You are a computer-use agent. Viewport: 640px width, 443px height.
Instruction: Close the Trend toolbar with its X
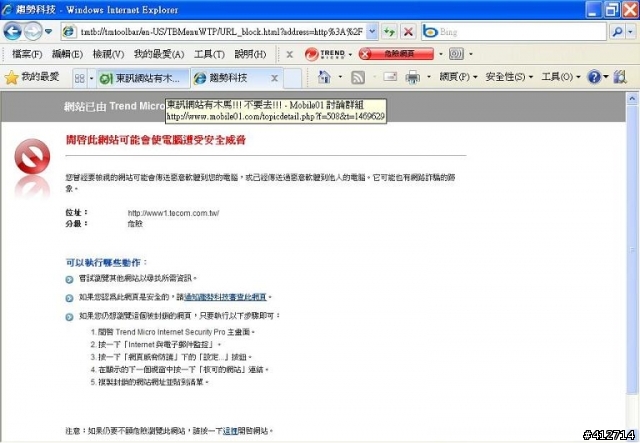pos(289,54)
